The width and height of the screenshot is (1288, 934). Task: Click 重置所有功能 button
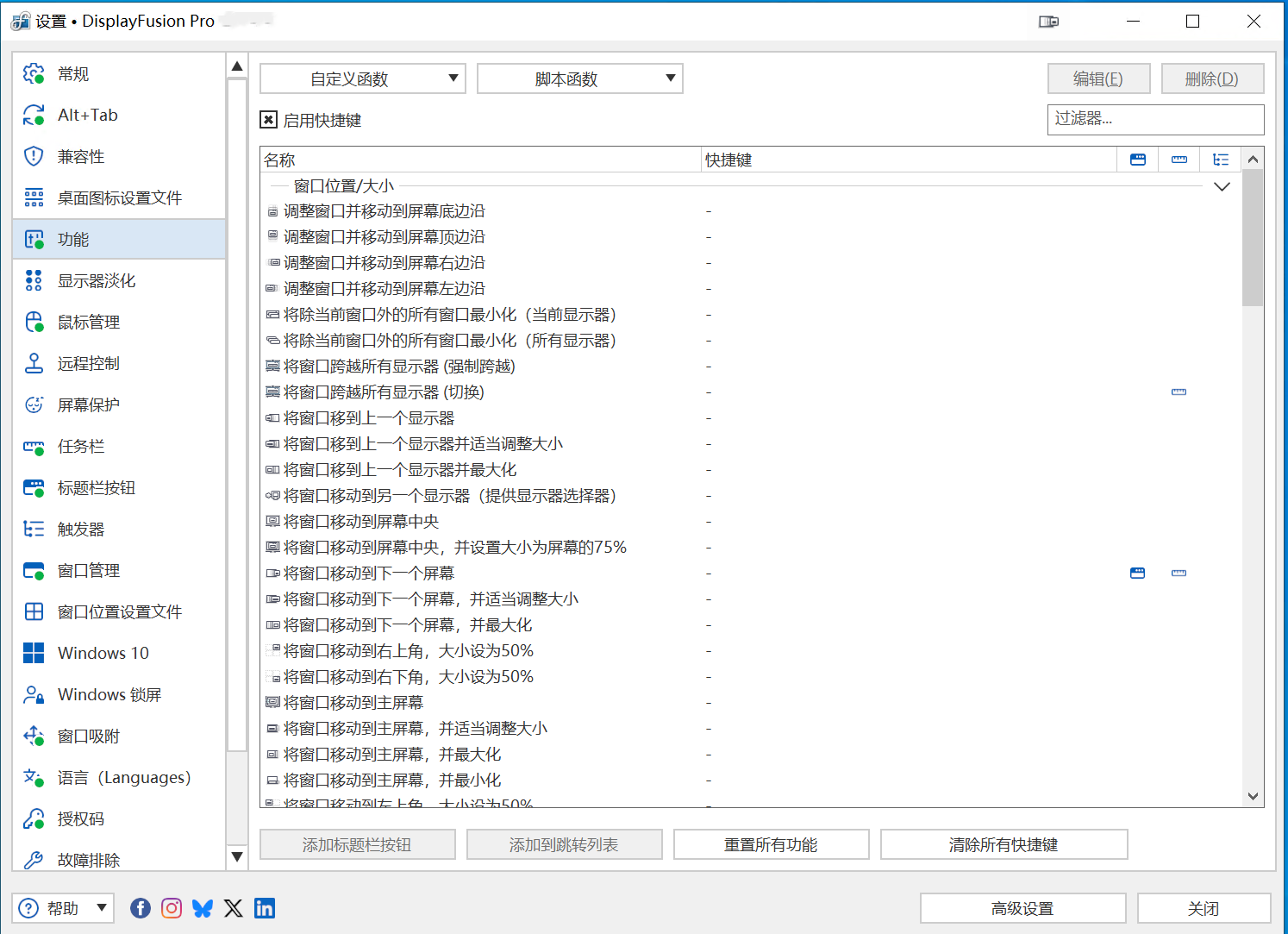(x=772, y=844)
